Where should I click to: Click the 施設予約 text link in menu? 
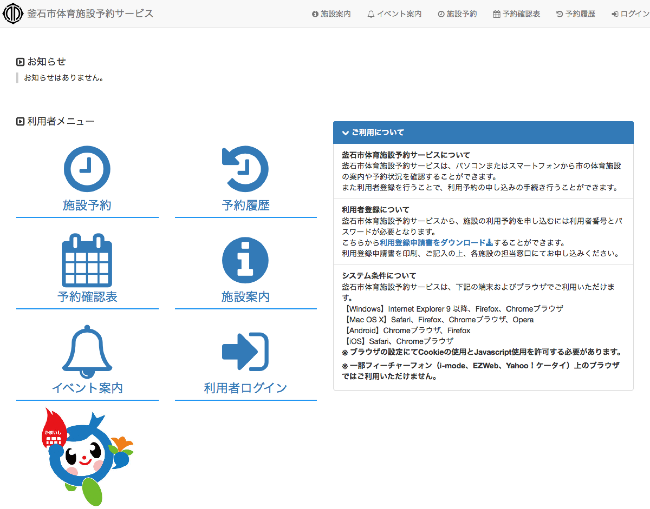[x=87, y=206]
